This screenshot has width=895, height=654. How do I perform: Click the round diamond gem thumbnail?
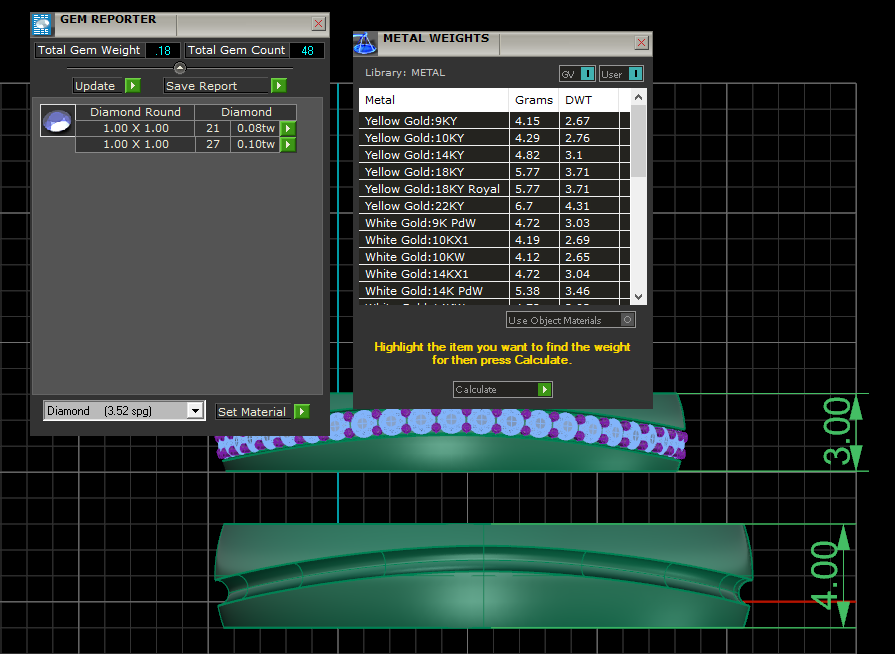[x=56, y=121]
